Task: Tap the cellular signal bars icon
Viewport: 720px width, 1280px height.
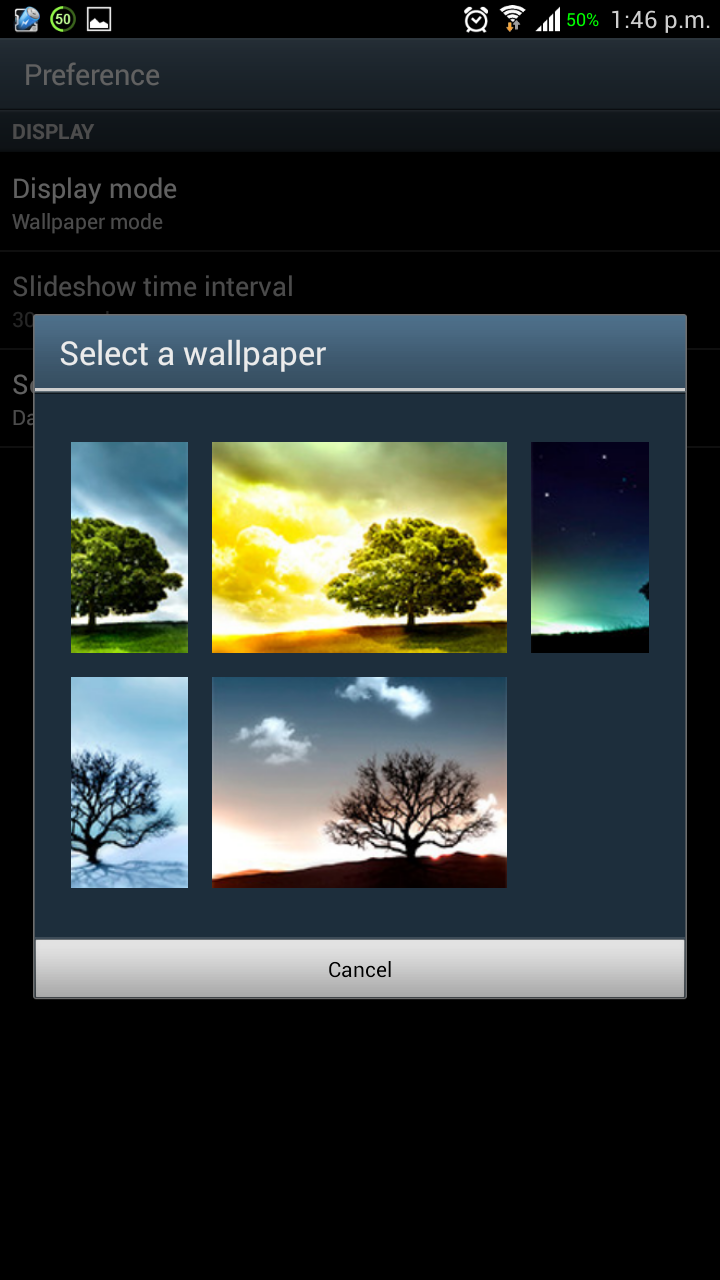Action: tap(548, 19)
